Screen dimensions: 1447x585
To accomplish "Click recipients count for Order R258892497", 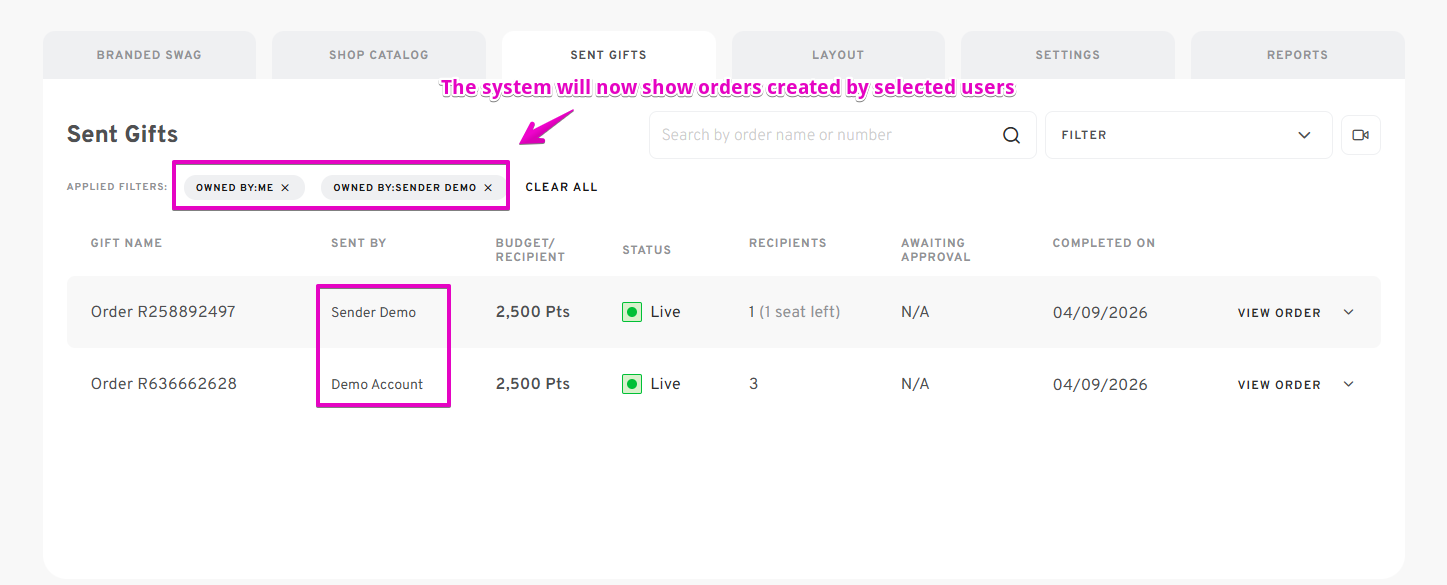I will (x=752, y=312).
